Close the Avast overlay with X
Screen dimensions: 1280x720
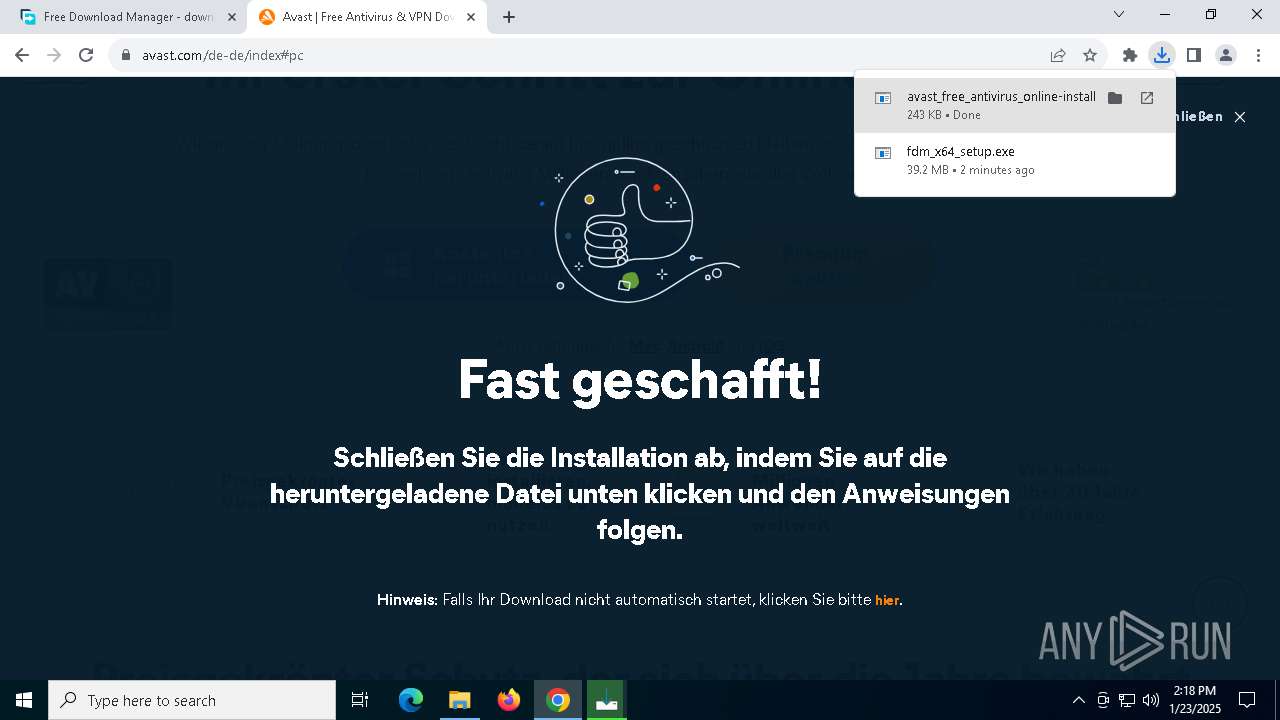click(1240, 117)
